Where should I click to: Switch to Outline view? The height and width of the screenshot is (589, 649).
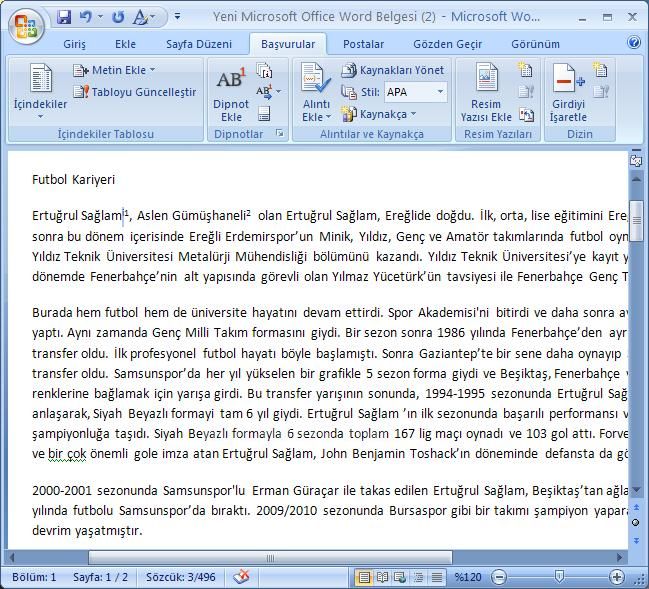tap(418, 577)
